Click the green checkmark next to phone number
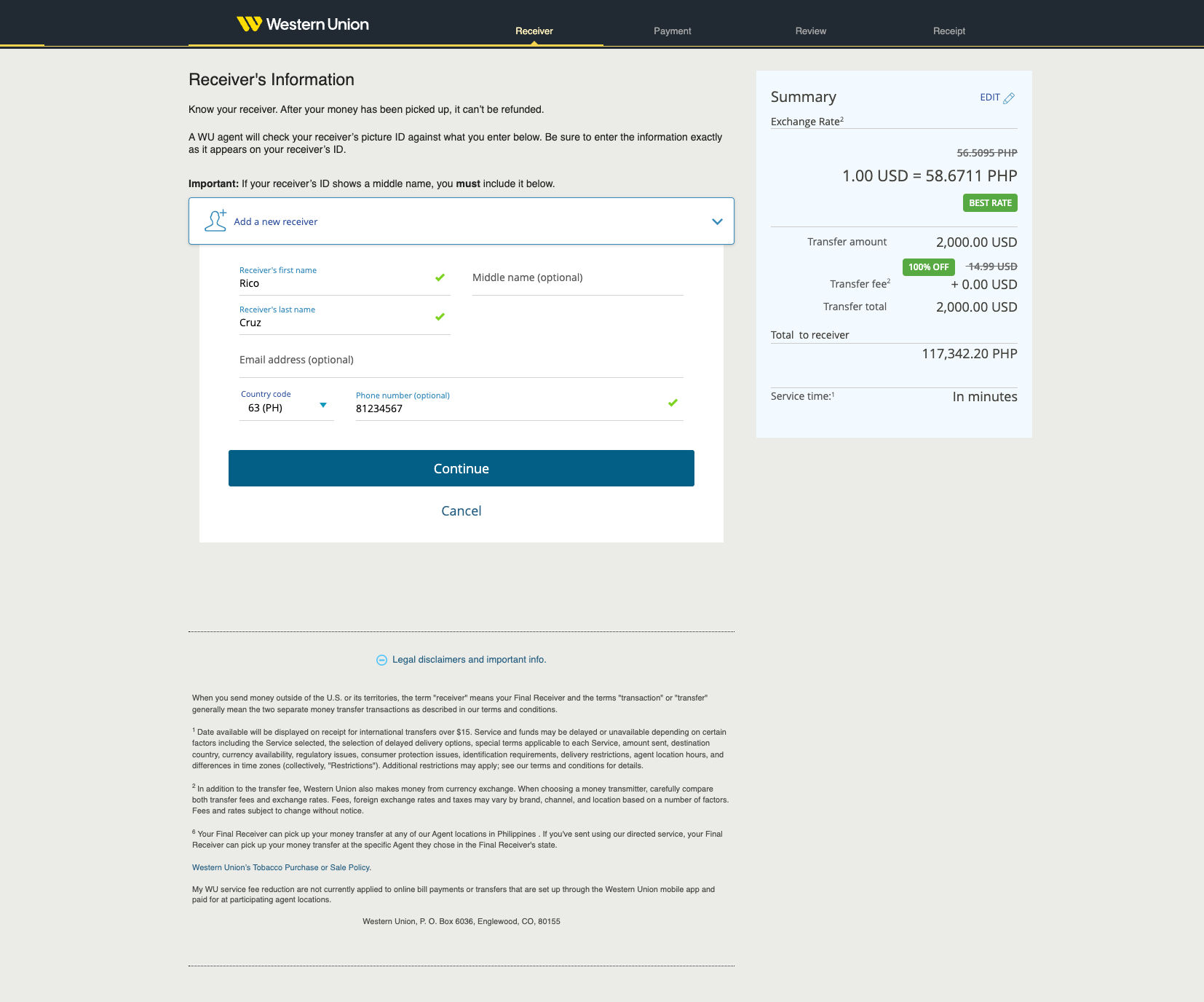The image size is (1204, 1002). 673,403
